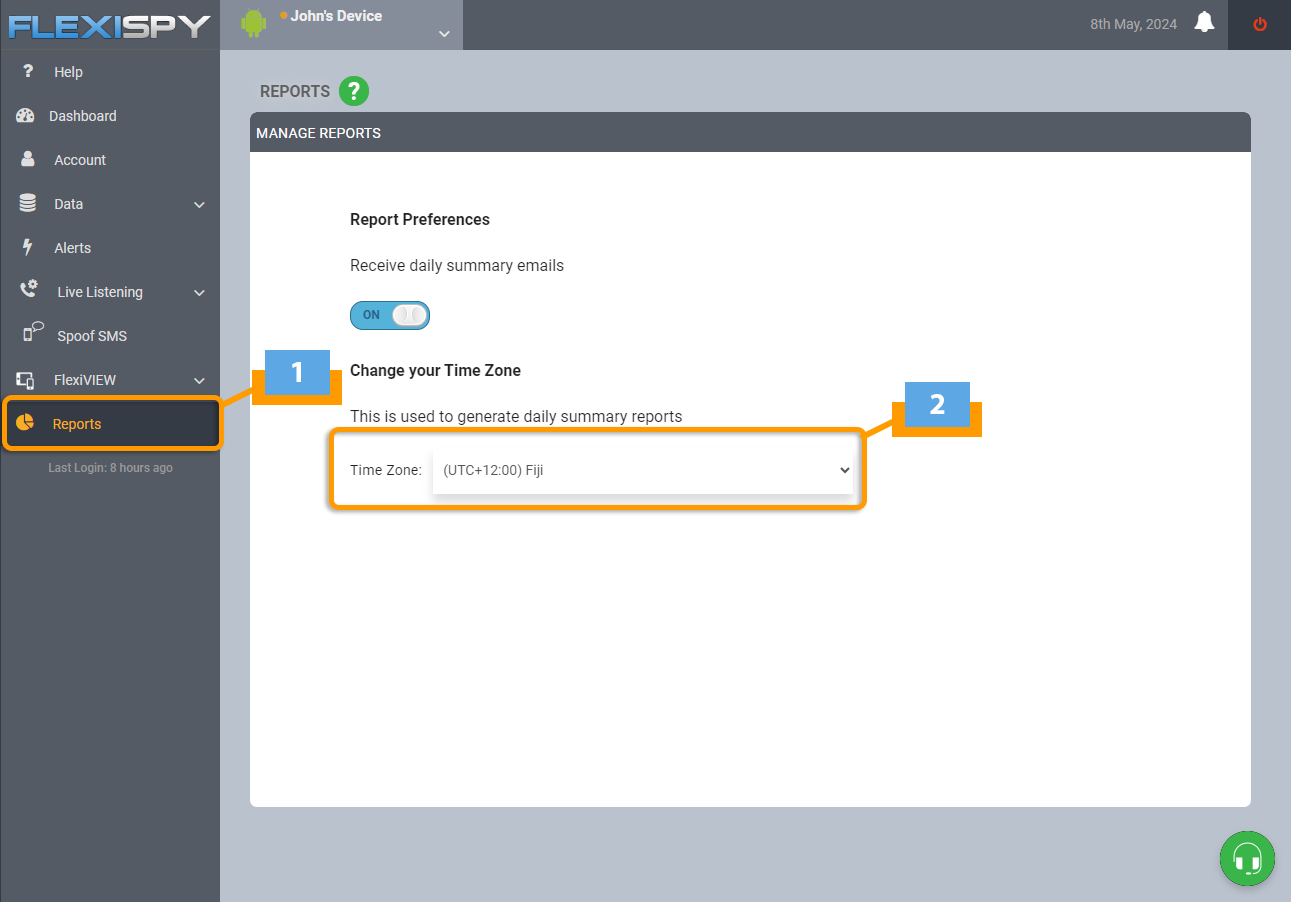Click the Time Zone: field label
Viewport: 1291px width, 902px height.
coord(386,470)
